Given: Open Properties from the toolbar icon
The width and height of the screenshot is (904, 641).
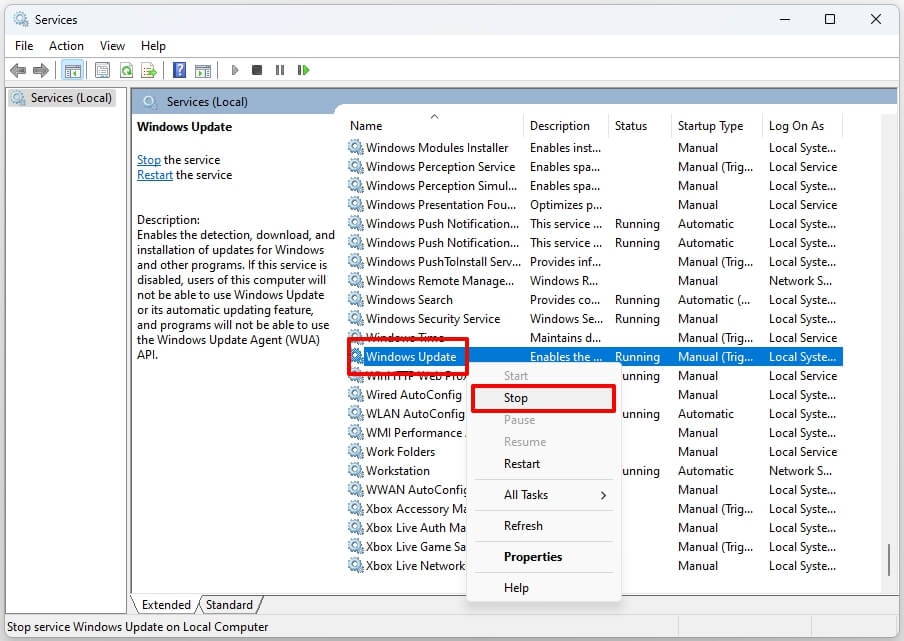Looking at the screenshot, I should pos(102,70).
